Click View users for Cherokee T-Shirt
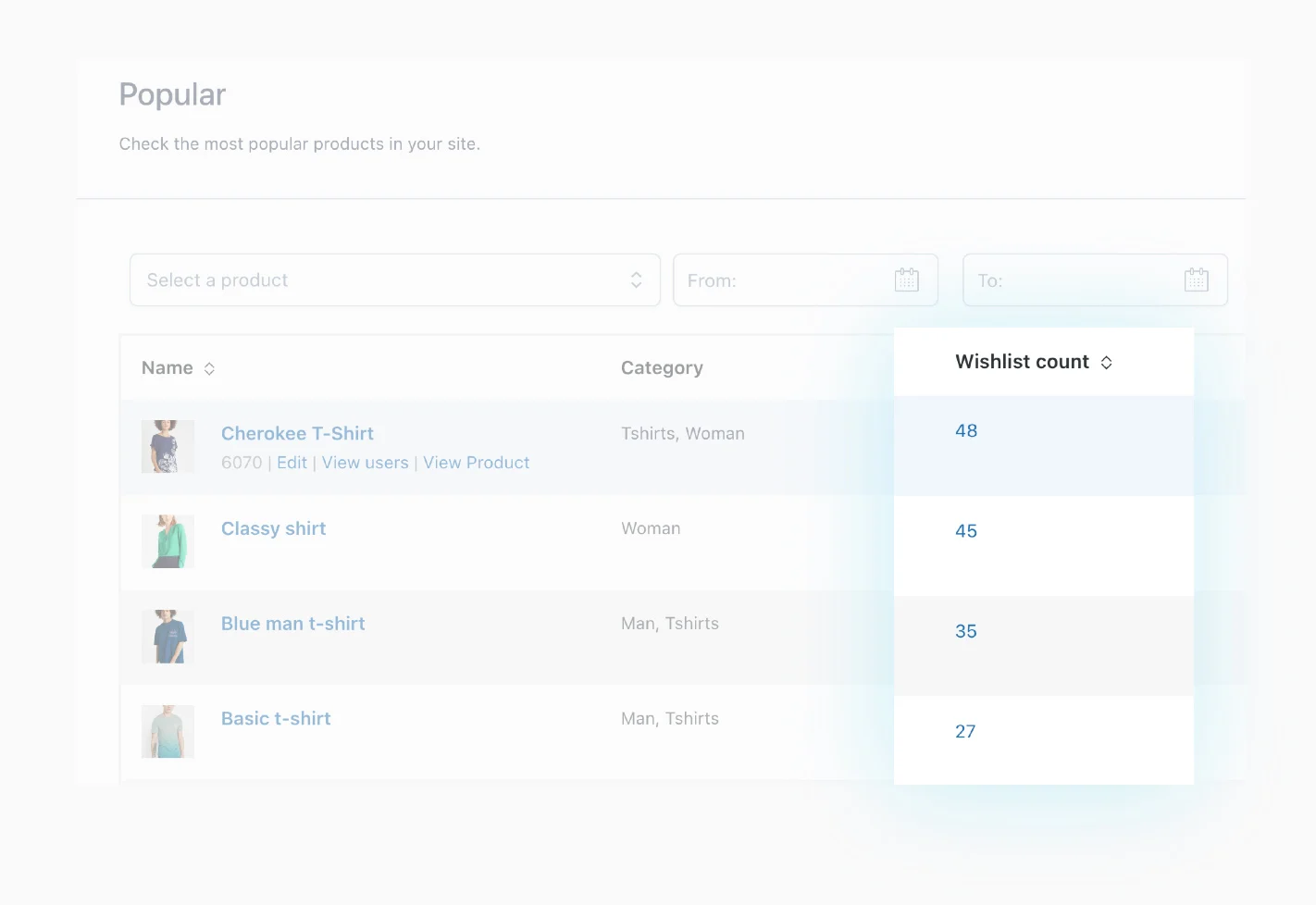This screenshot has height=905, width=1316. [x=365, y=463]
